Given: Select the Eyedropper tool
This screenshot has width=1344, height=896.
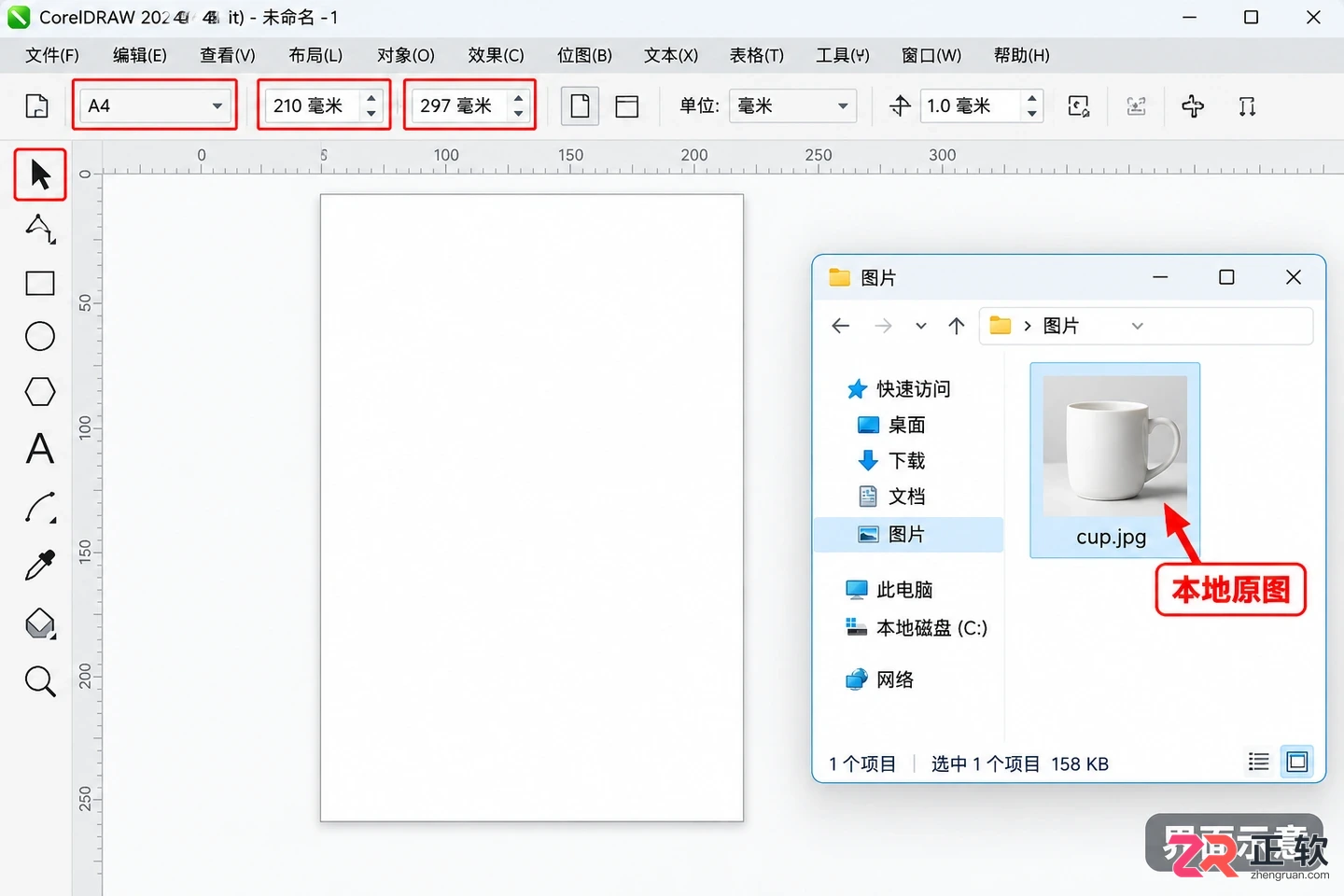Looking at the screenshot, I should click(x=40, y=565).
